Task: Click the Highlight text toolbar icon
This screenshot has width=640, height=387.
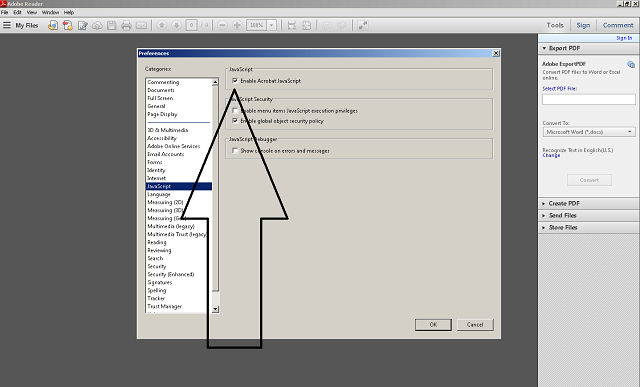Action: pos(342,25)
